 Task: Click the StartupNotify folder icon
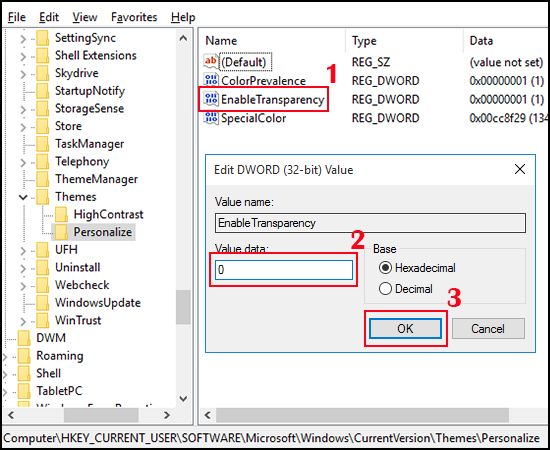click(x=43, y=91)
